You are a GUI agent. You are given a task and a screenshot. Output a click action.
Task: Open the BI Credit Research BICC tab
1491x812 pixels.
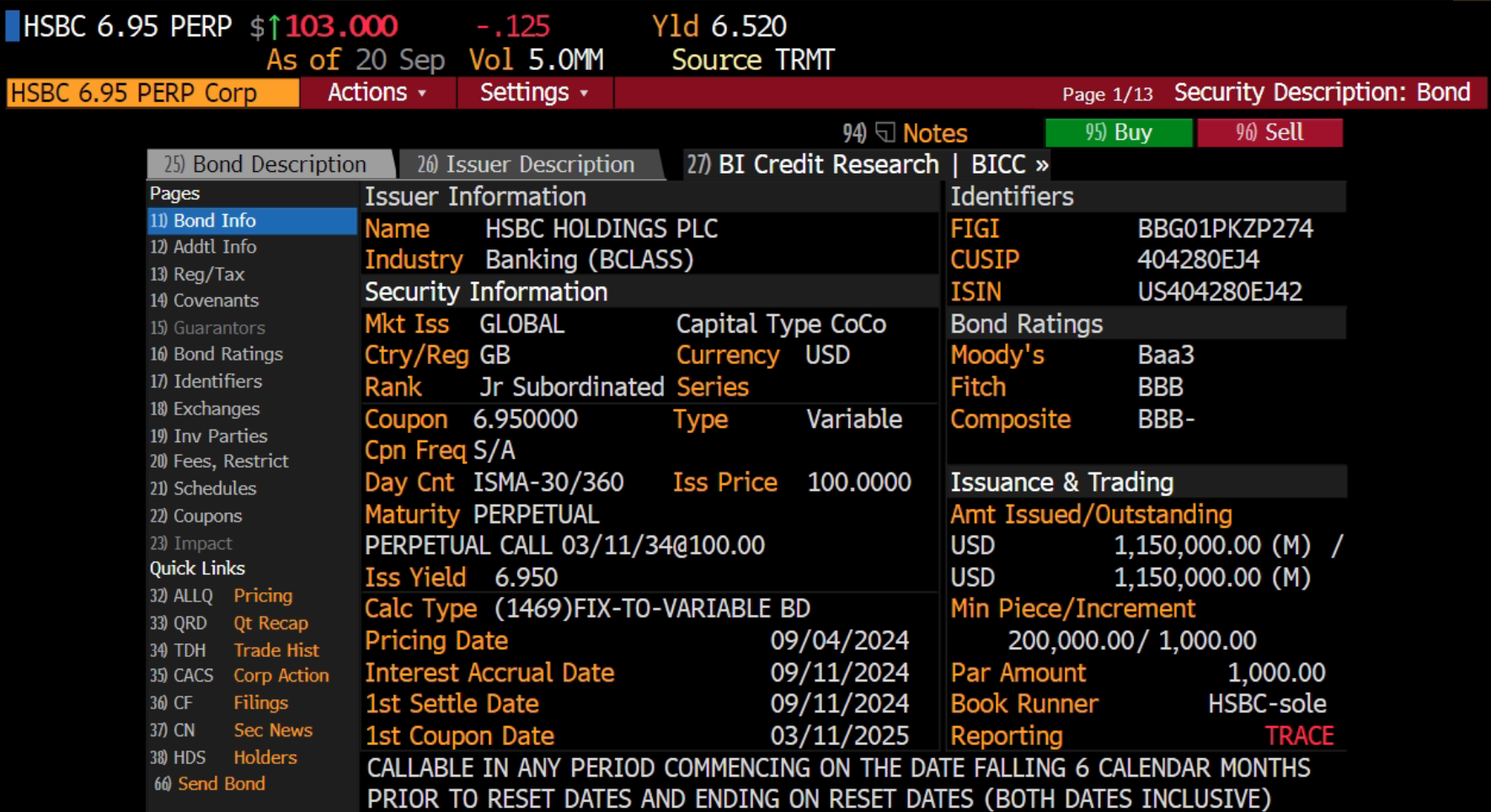(868, 164)
